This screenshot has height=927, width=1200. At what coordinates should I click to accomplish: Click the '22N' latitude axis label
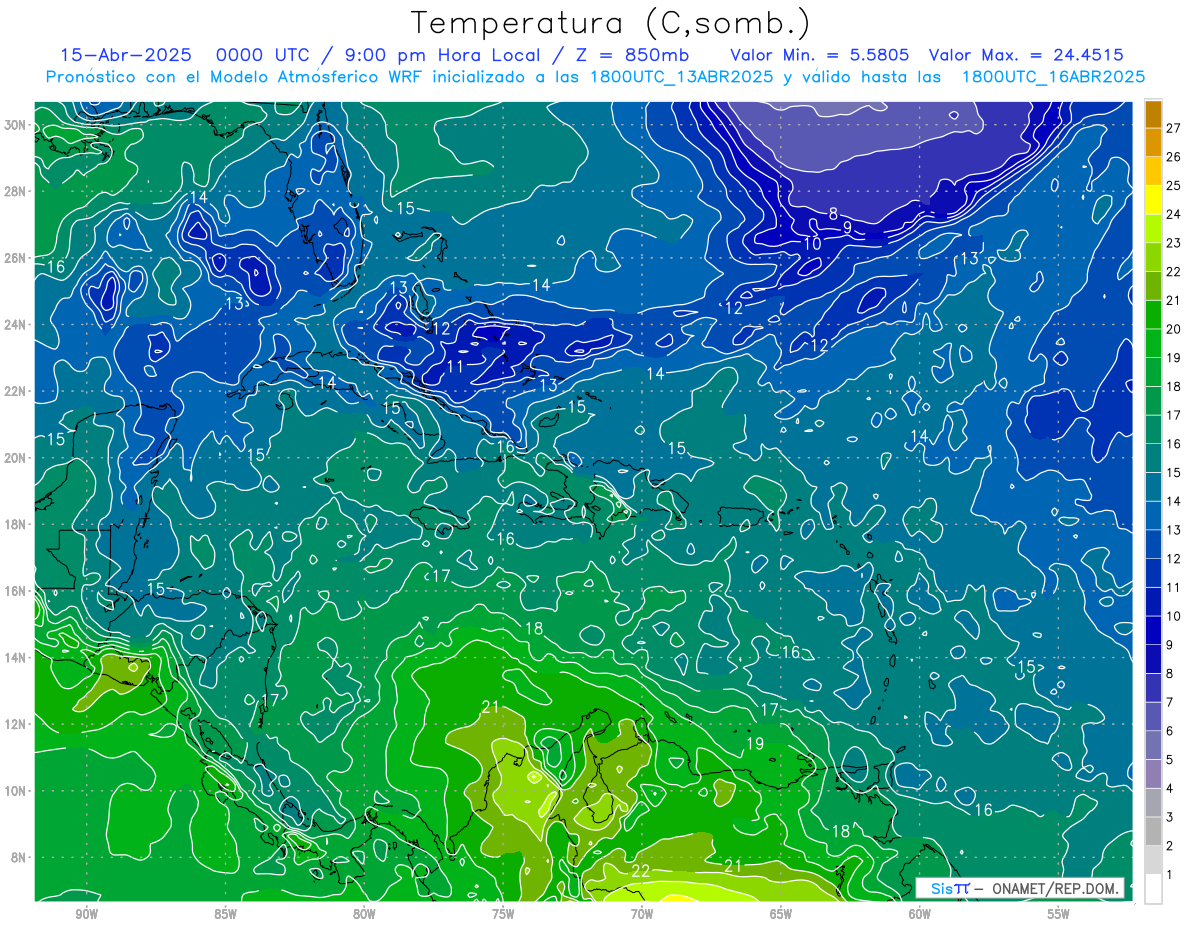click(17, 391)
